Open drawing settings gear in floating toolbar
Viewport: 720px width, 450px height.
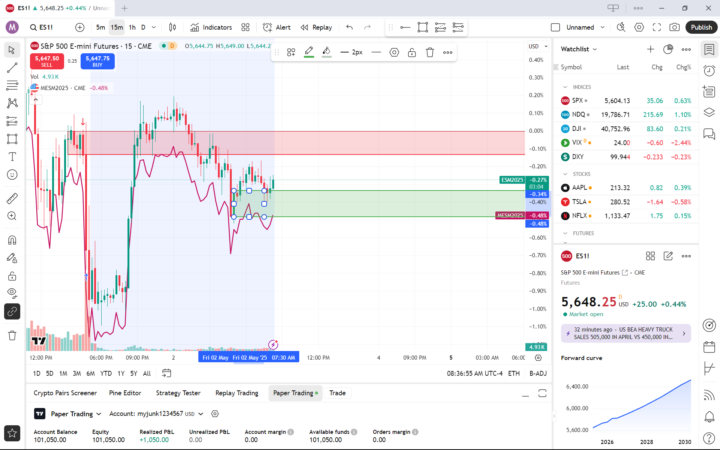[394, 52]
